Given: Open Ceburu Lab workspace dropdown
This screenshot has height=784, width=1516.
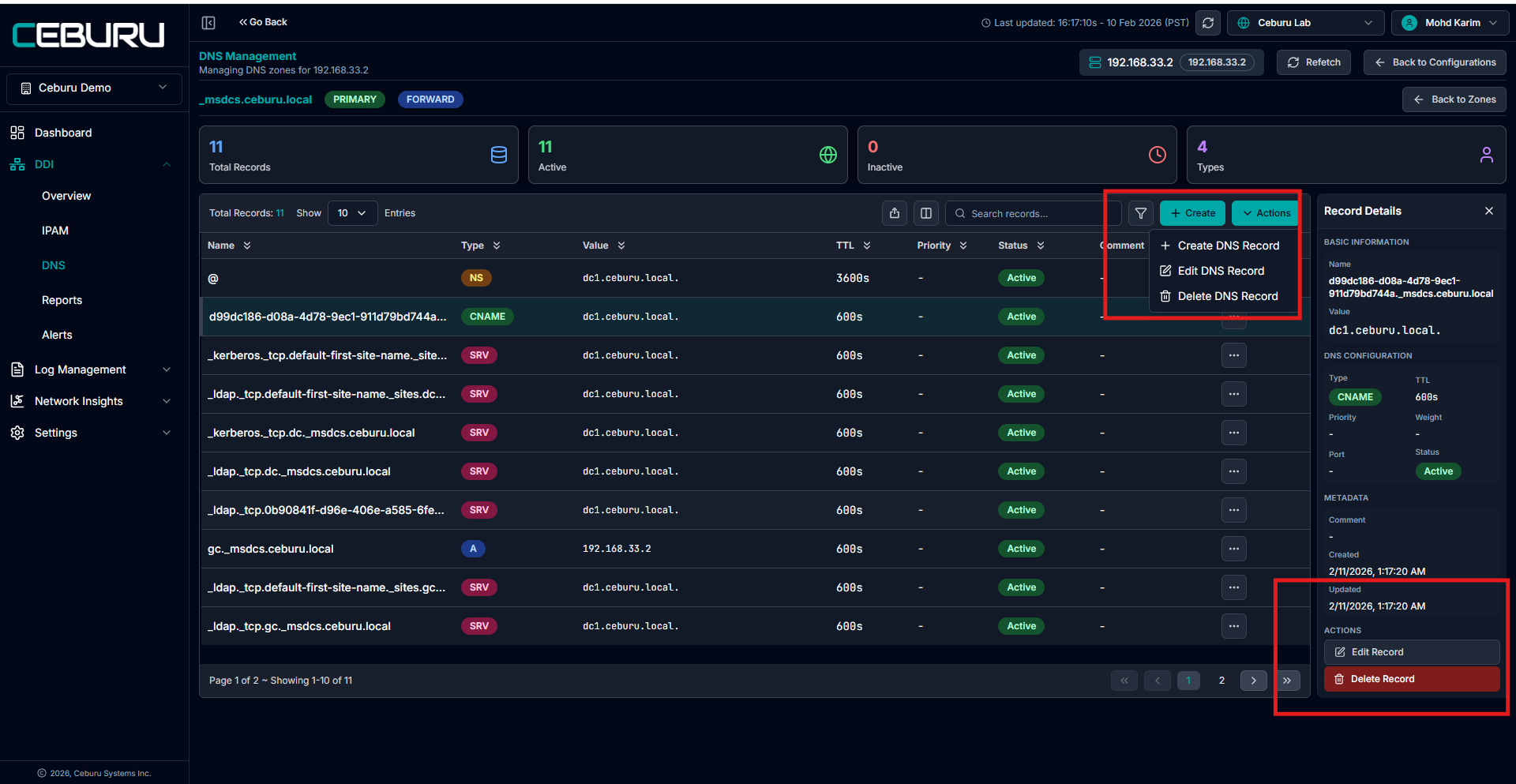Looking at the screenshot, I should click(x=1305, y=23).
